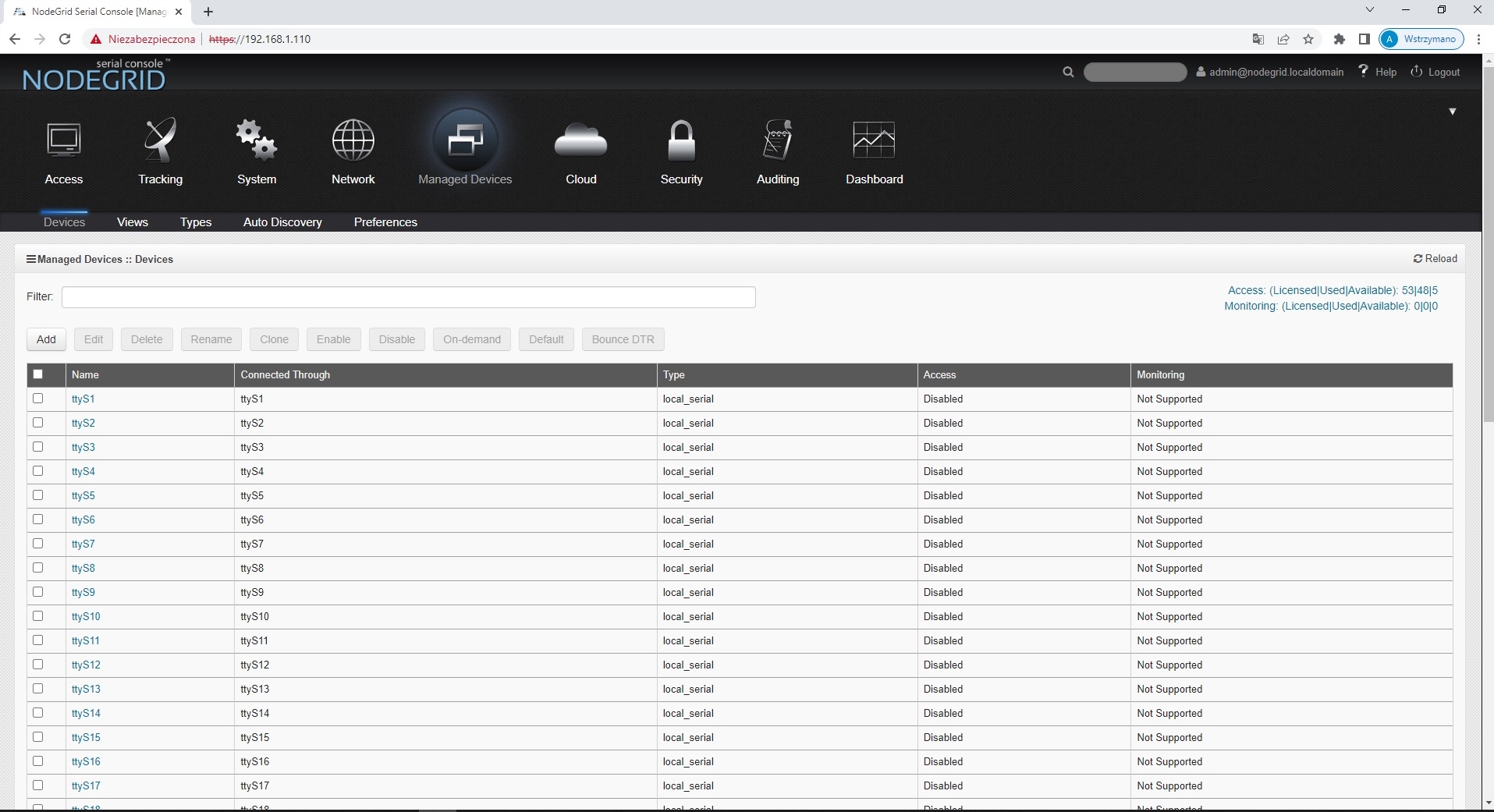Click the Add device button
This screenshot has width=1494, height=812.
(46, 339)
